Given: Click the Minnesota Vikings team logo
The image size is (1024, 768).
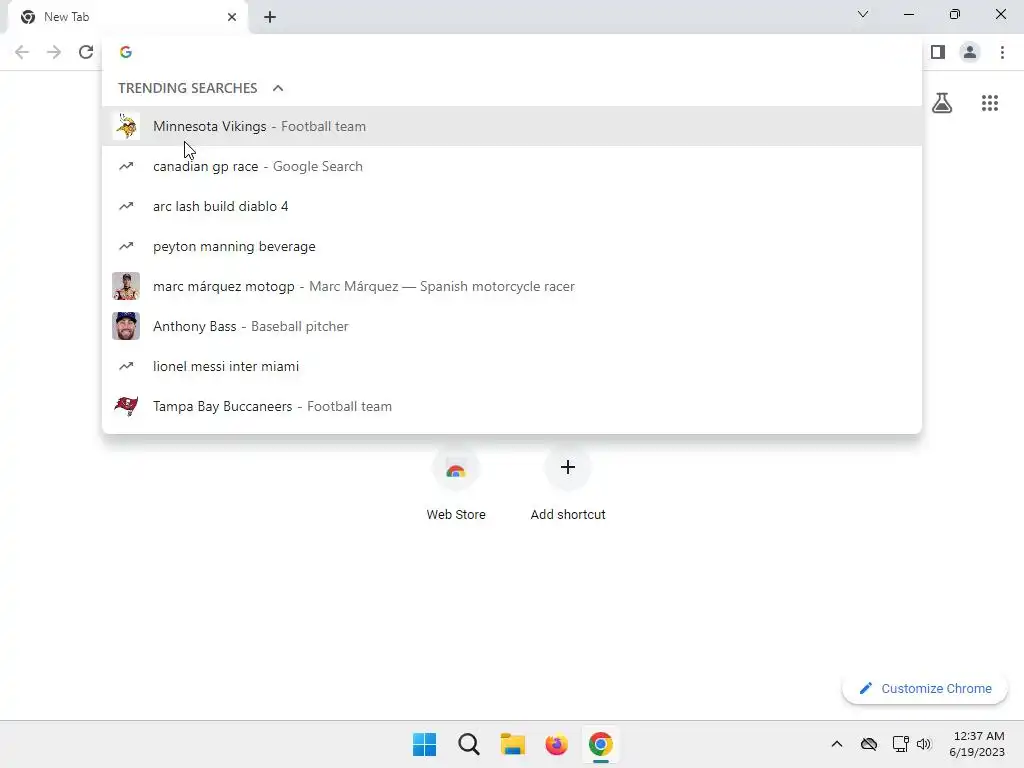Looking at the screenshot, I should coord(126,126).
